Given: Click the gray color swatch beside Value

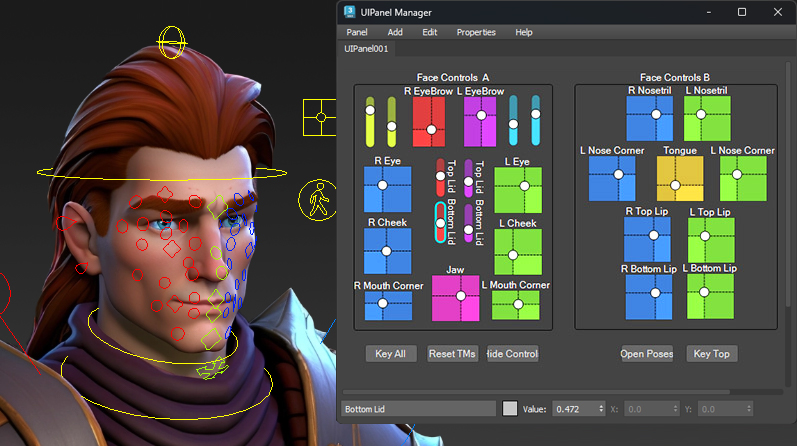Looking at the screenshot, I should pyautogui.click(x=509, y=408).
